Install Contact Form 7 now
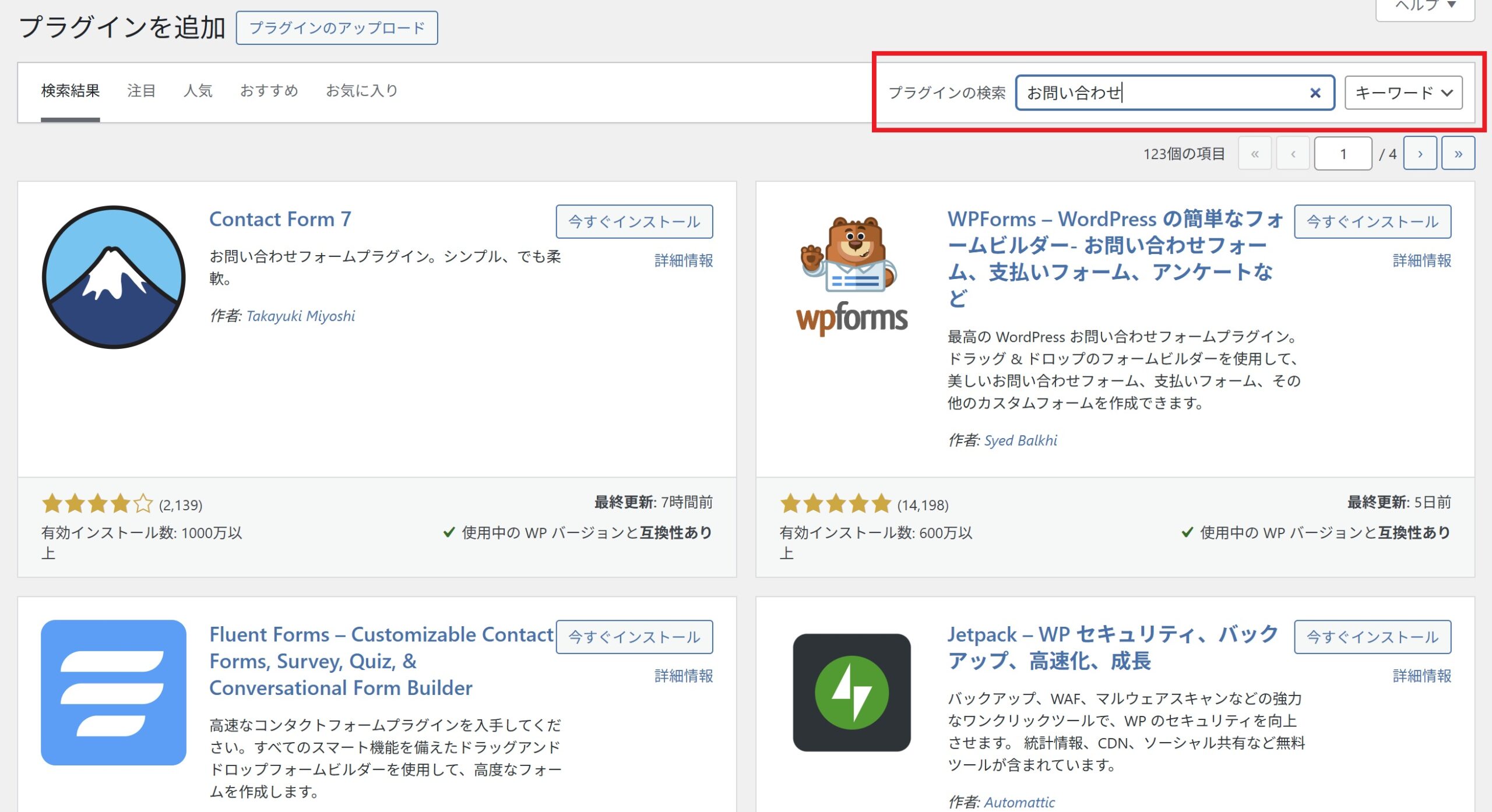 (634, 221)
